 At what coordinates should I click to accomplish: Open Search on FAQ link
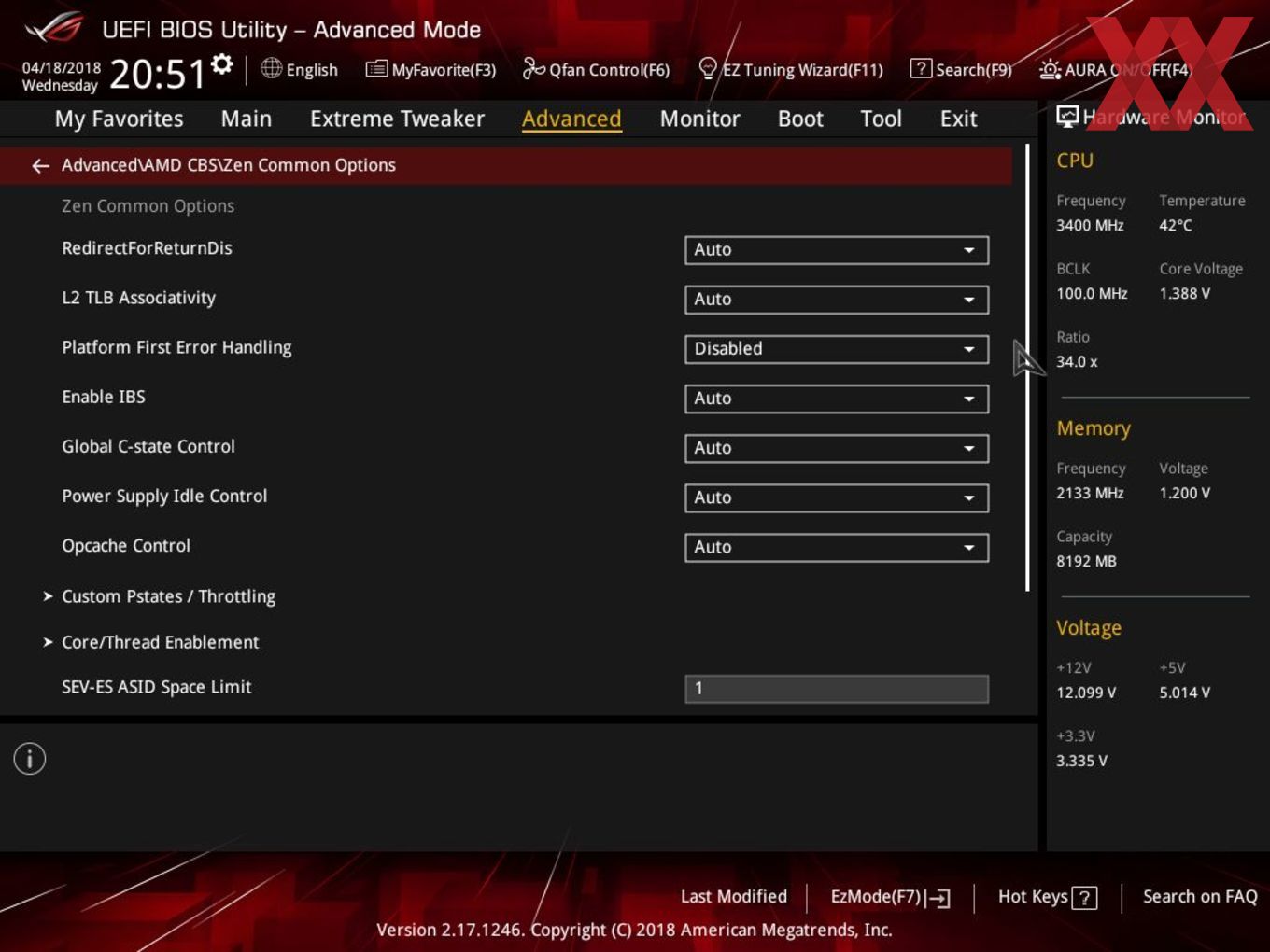[x=1200, y=897]
